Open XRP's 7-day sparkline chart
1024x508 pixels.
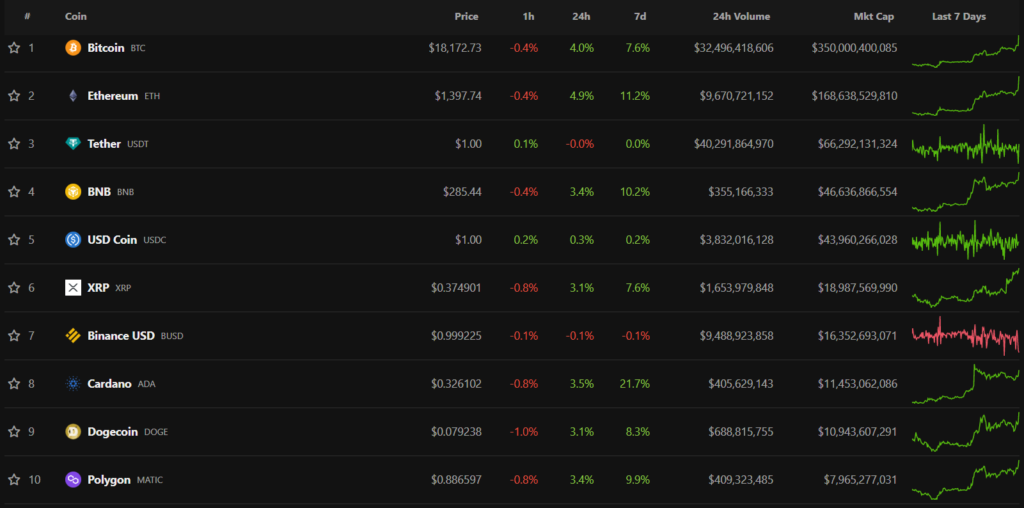click(x=965, y=288)
